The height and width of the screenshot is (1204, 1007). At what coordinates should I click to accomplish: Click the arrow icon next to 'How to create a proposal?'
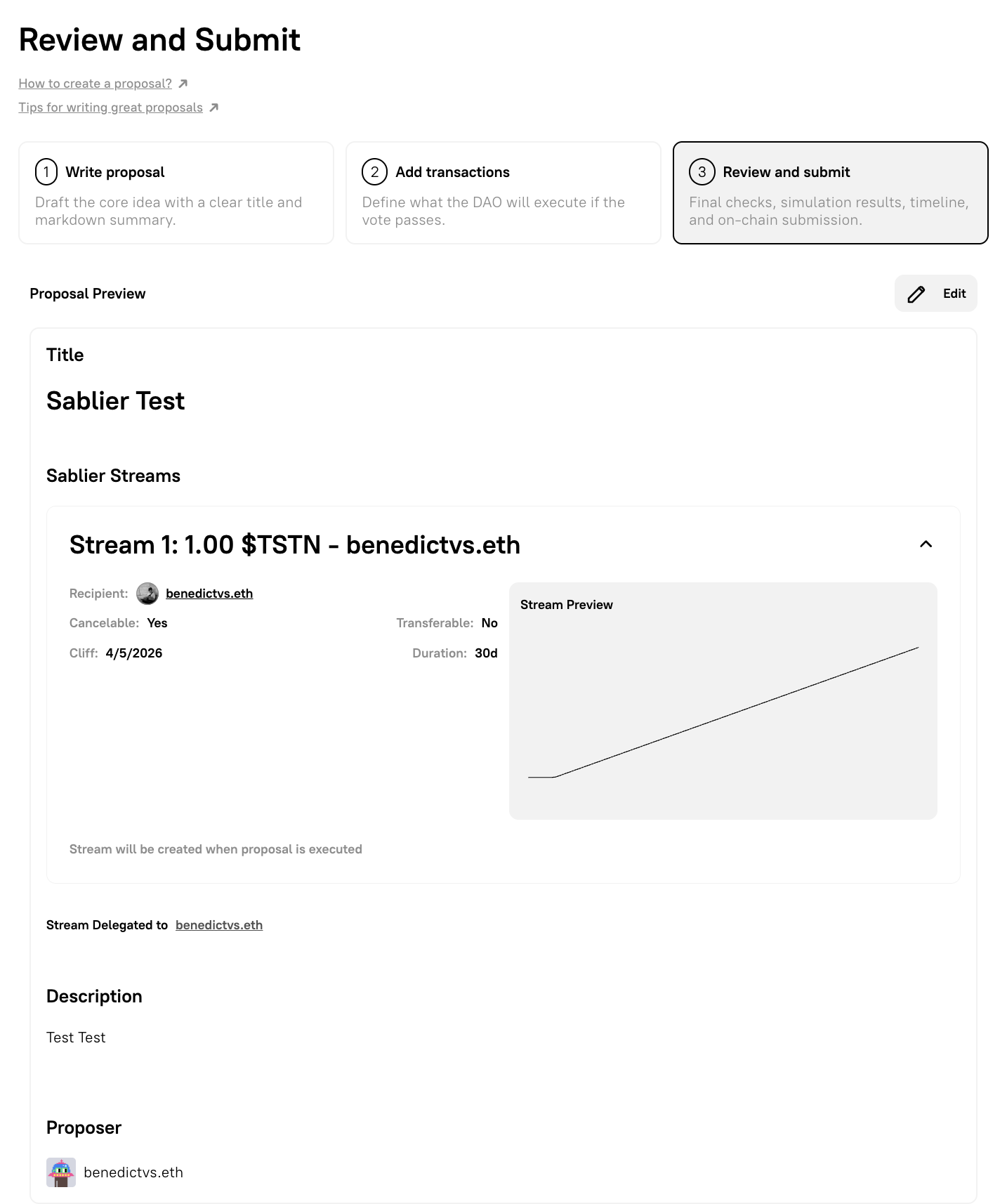point(183,84)
